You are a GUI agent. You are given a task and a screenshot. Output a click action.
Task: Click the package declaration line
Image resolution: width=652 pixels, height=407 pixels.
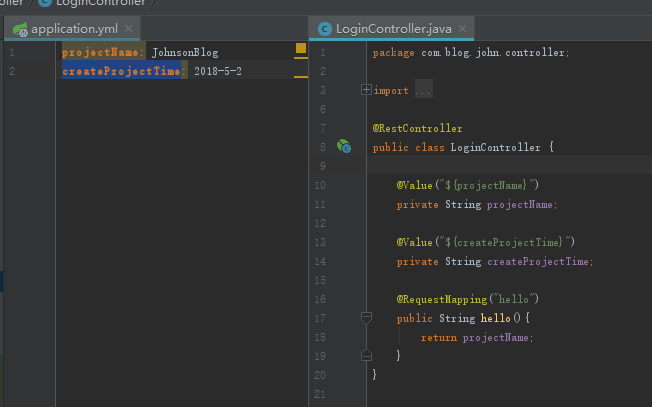tap(471, 52)
